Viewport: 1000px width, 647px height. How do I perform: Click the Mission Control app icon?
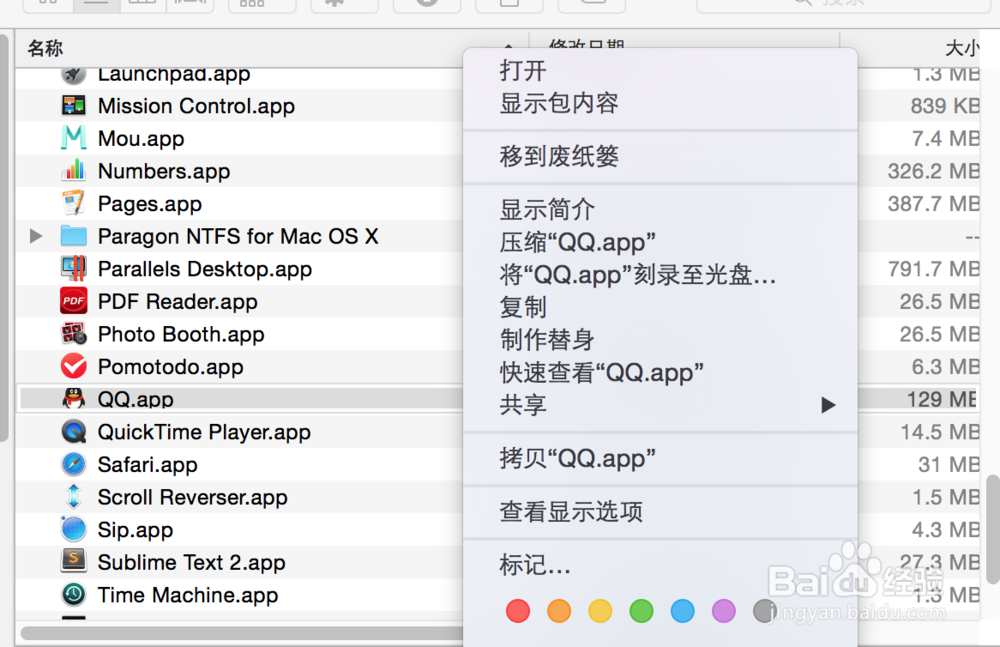tap(73, 106)
